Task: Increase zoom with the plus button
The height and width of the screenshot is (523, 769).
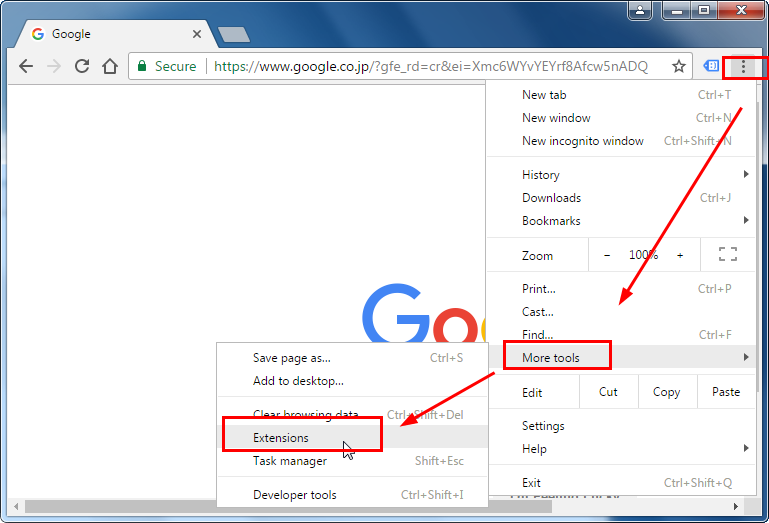Action: [680, 255]
